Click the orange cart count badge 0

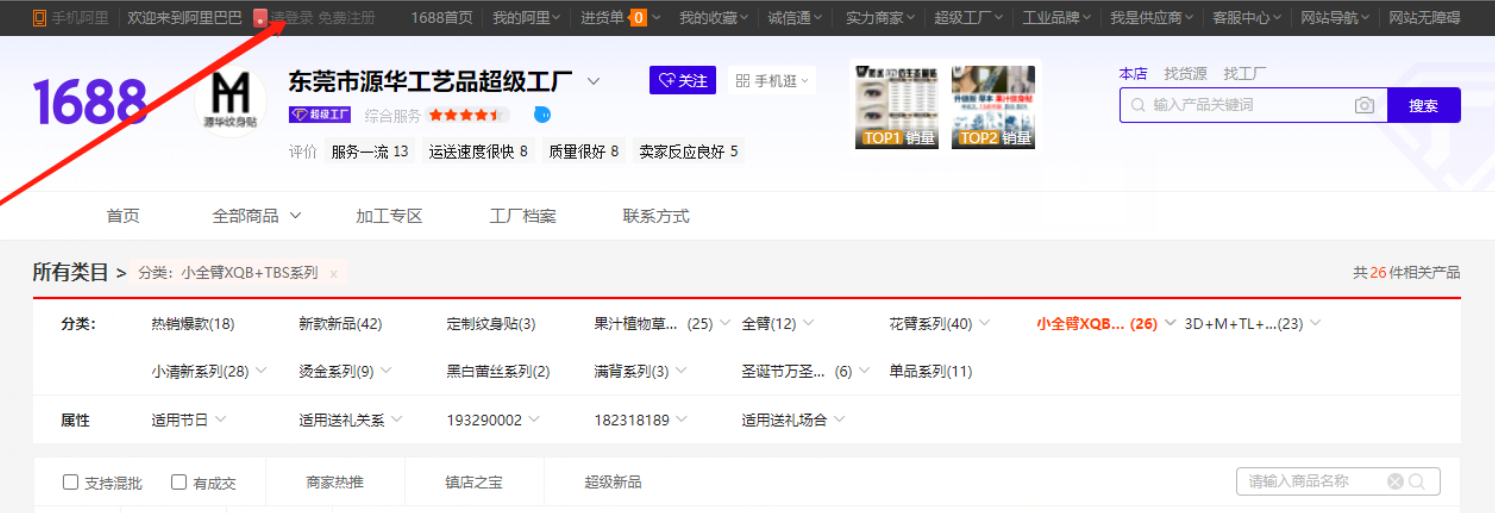pos(638,18)
